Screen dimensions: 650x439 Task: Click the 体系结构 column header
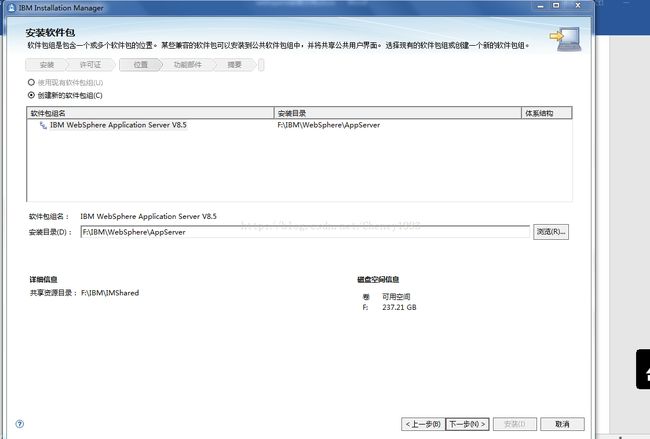click(x=547, y=113)
